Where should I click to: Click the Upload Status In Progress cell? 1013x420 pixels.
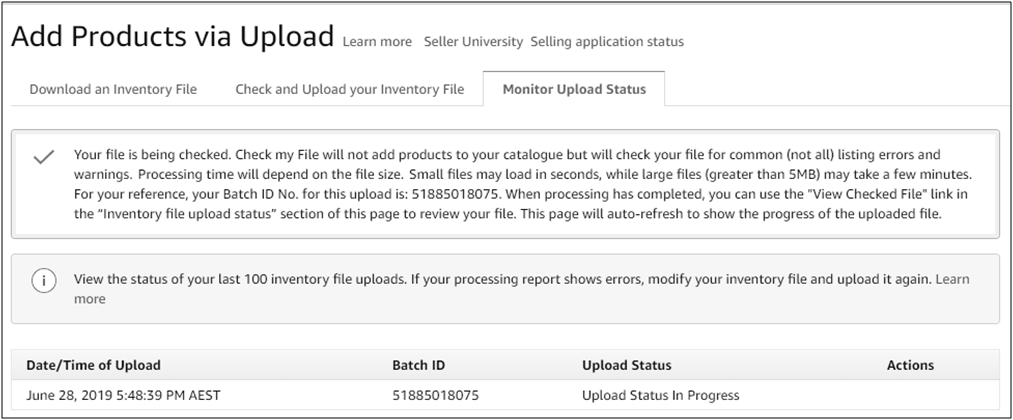point(660,395)
